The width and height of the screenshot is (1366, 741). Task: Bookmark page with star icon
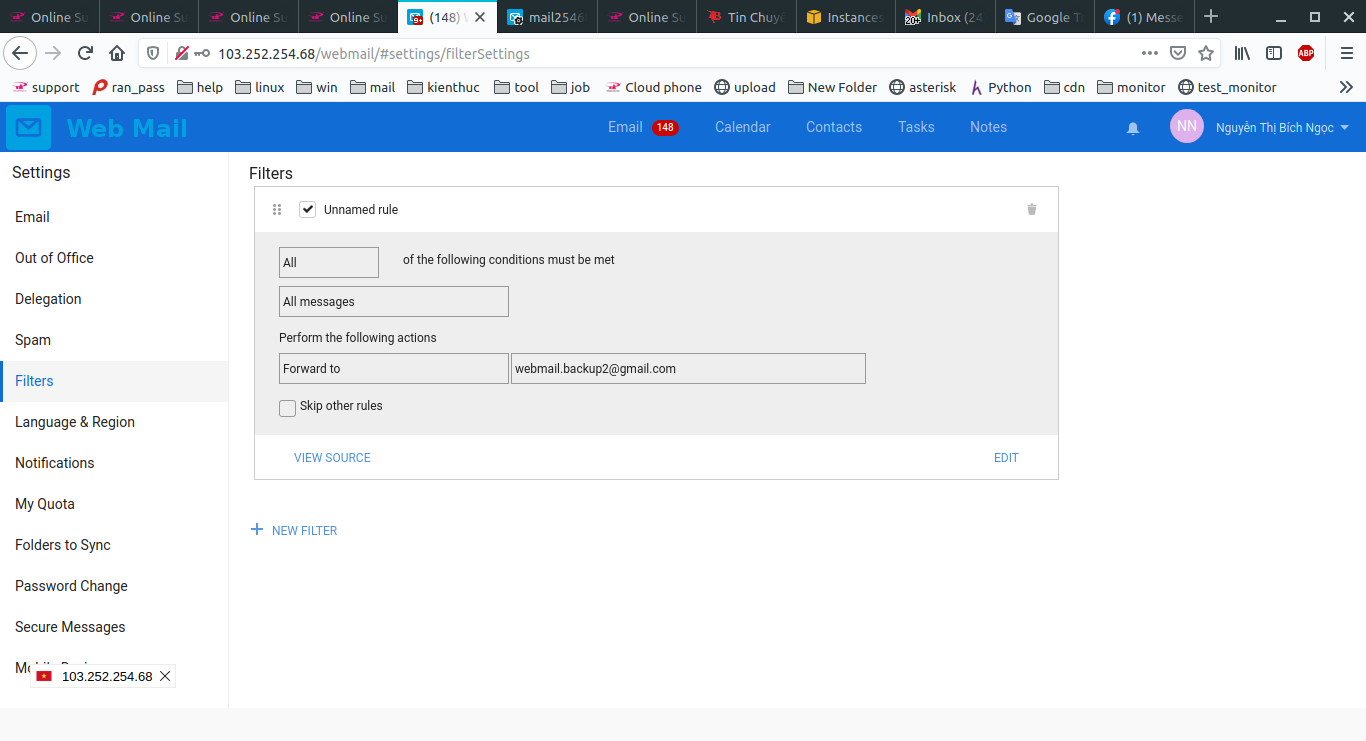[x=1206, y=53]
